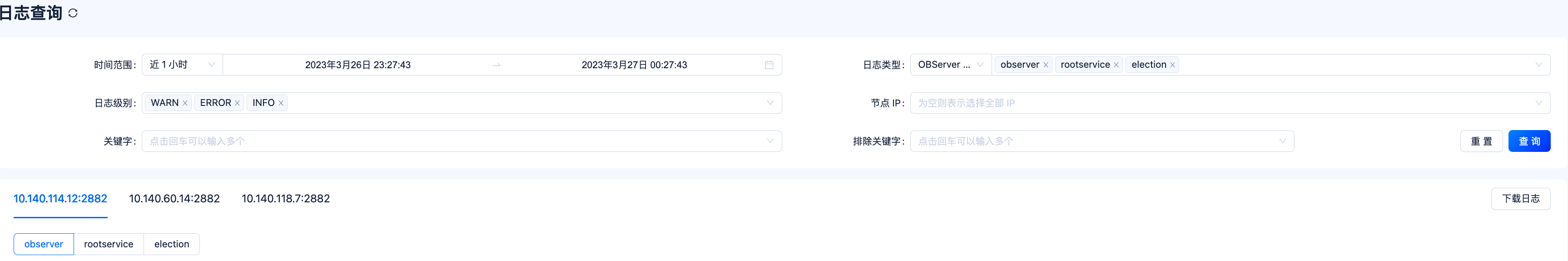1568x261 pixels.
Task: Remove the rootservice log type tag
Action: pos(1116,65)
